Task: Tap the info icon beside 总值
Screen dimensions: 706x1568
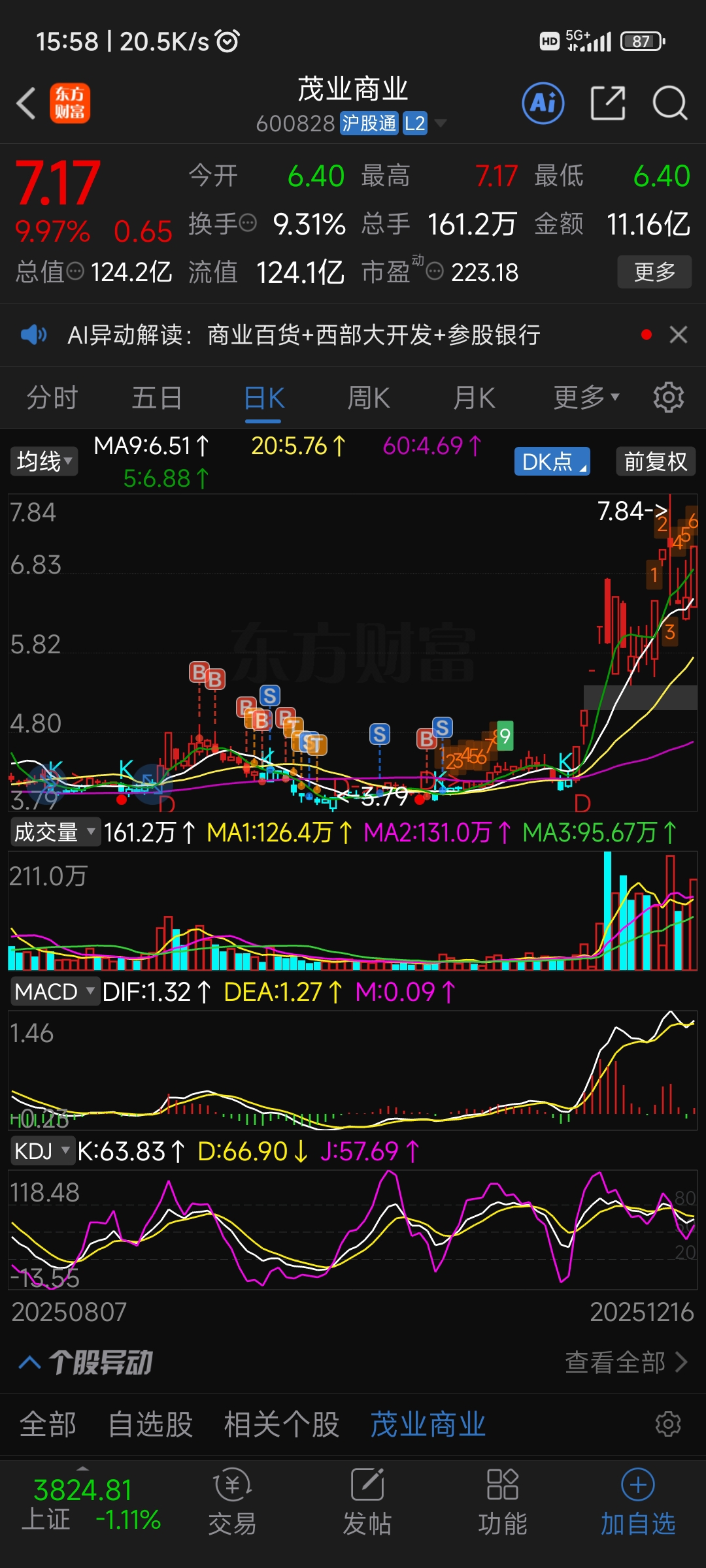Action: pos(76,270)
